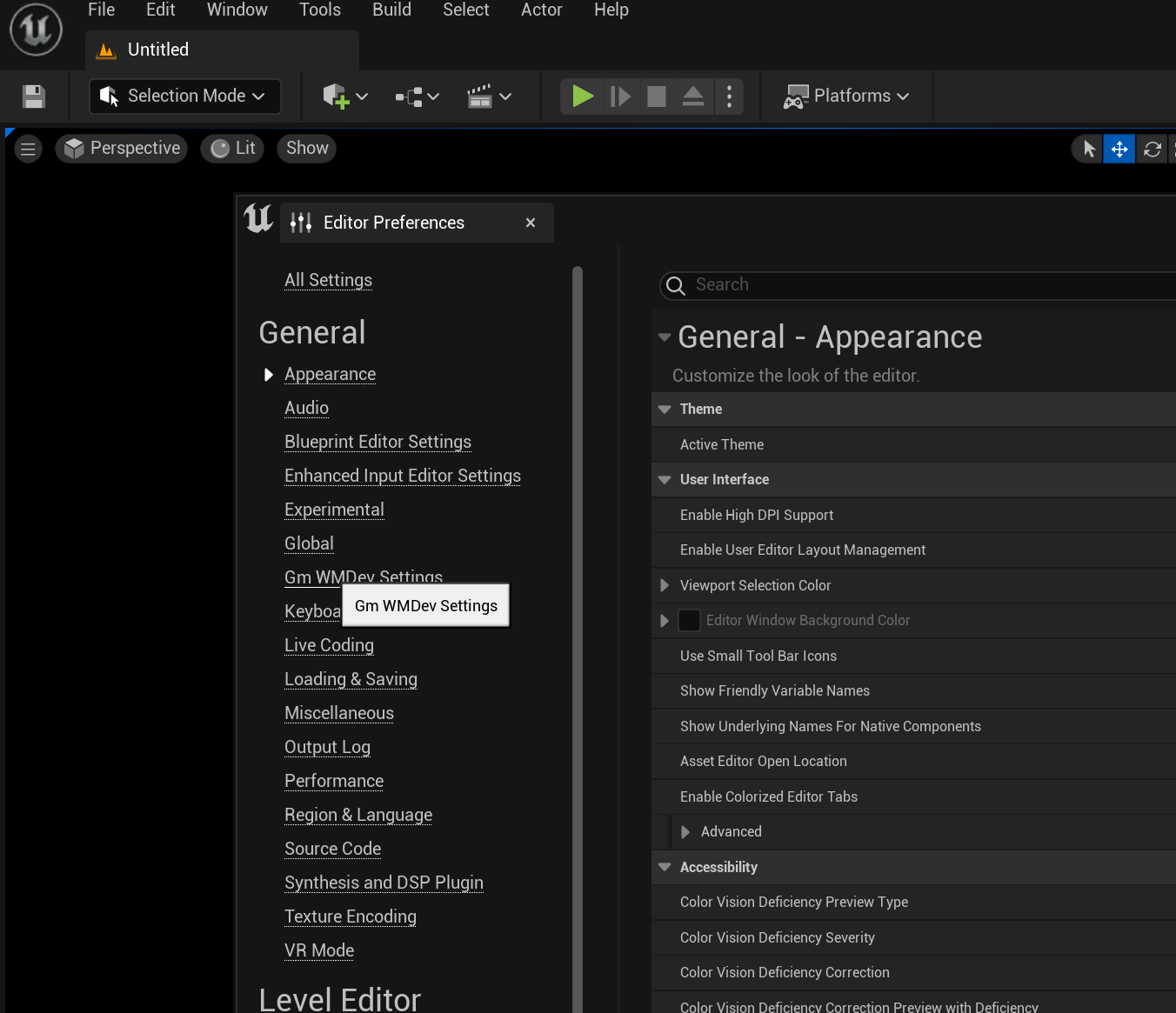Screen dimensions: 1176x1013
Task: Start Play in Editor with green arrow
Action: [583, 96]
